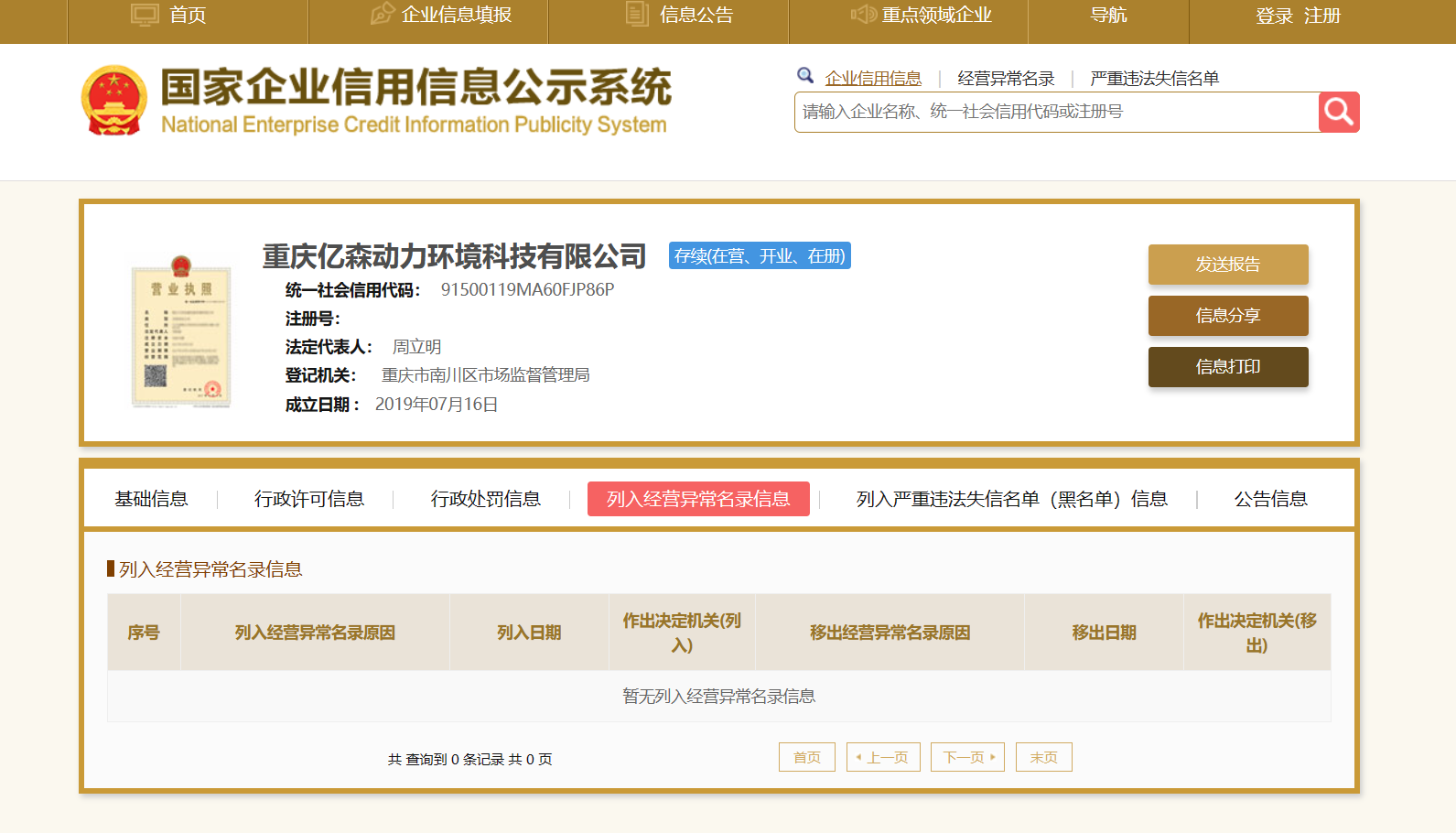
Task: Open 重点领域企业 menu item
Action: click(x=936, y=15)
